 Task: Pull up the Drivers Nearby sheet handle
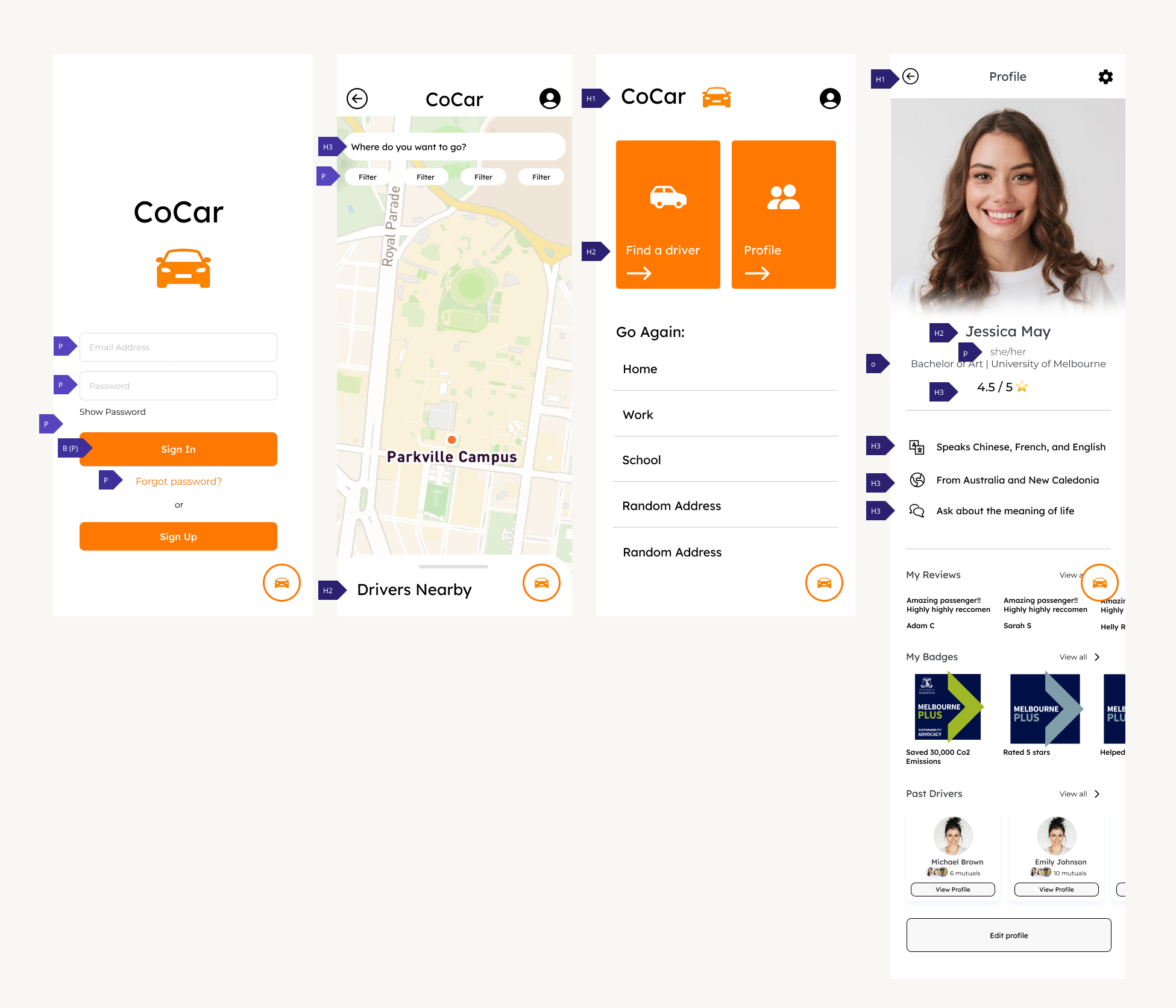[453, 567]
